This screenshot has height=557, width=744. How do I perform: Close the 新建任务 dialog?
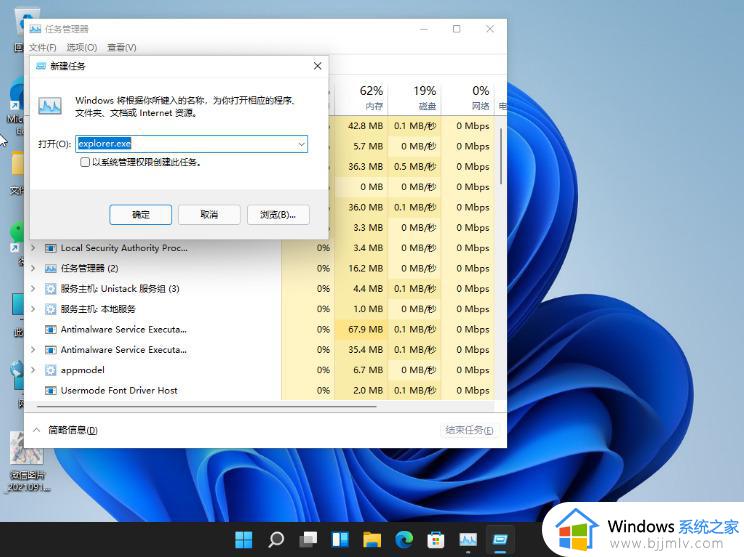[317, 66]
